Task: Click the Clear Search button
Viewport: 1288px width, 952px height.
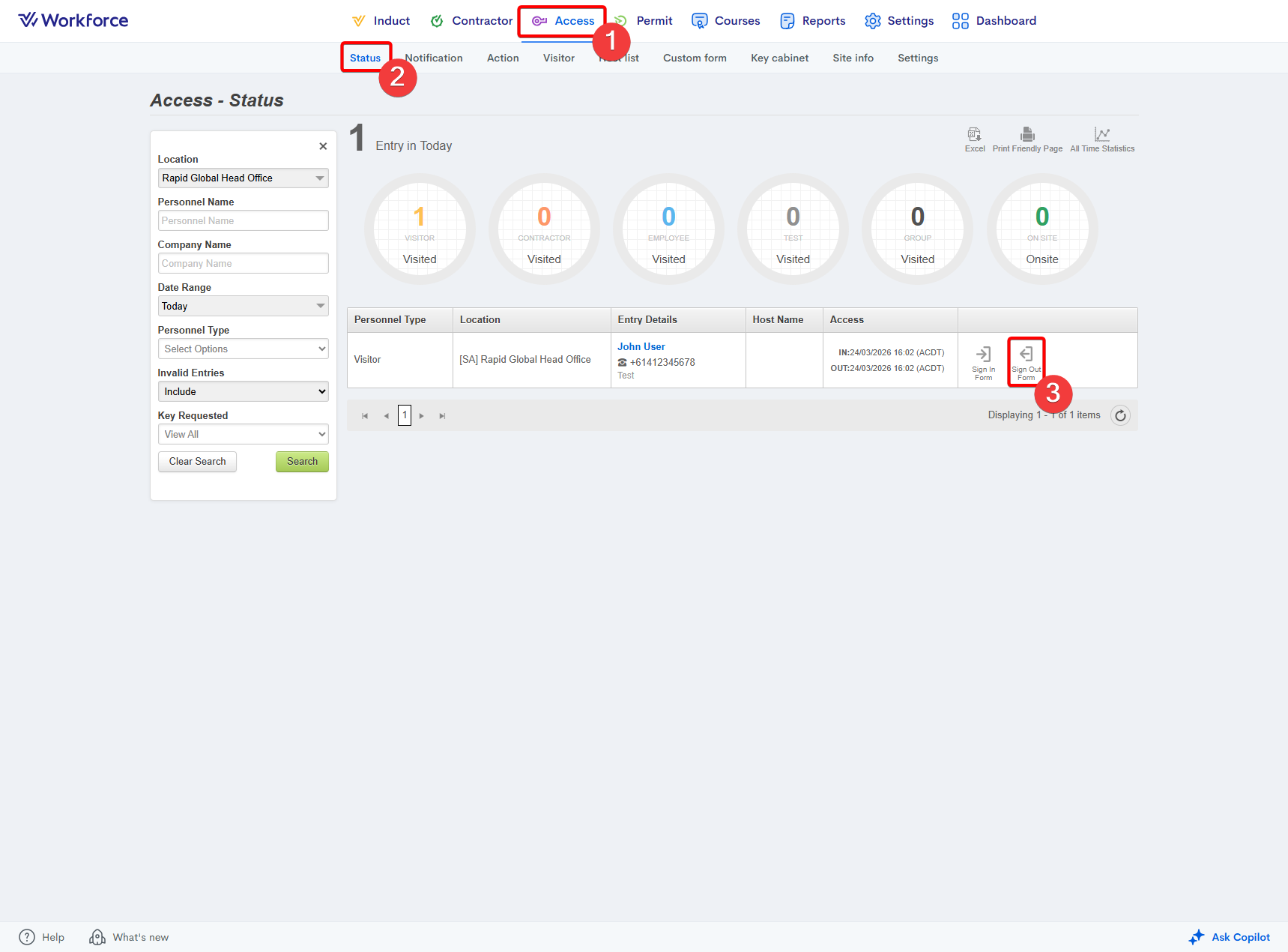Action: (197, 462)
